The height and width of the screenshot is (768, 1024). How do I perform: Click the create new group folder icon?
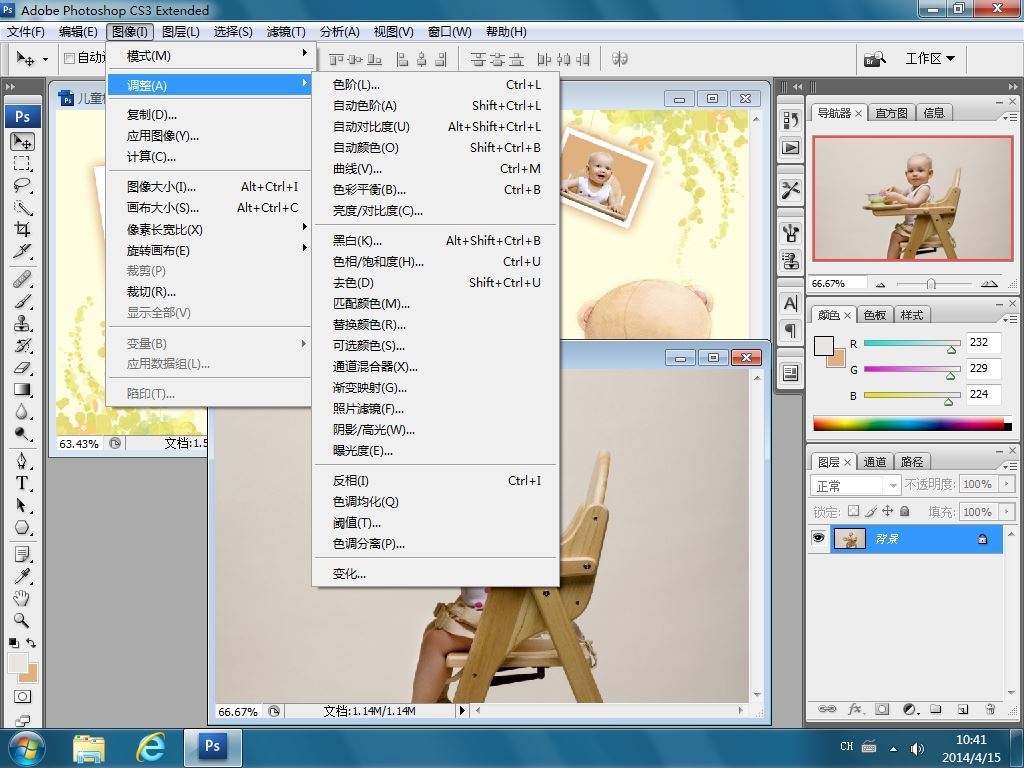(936, 709)
